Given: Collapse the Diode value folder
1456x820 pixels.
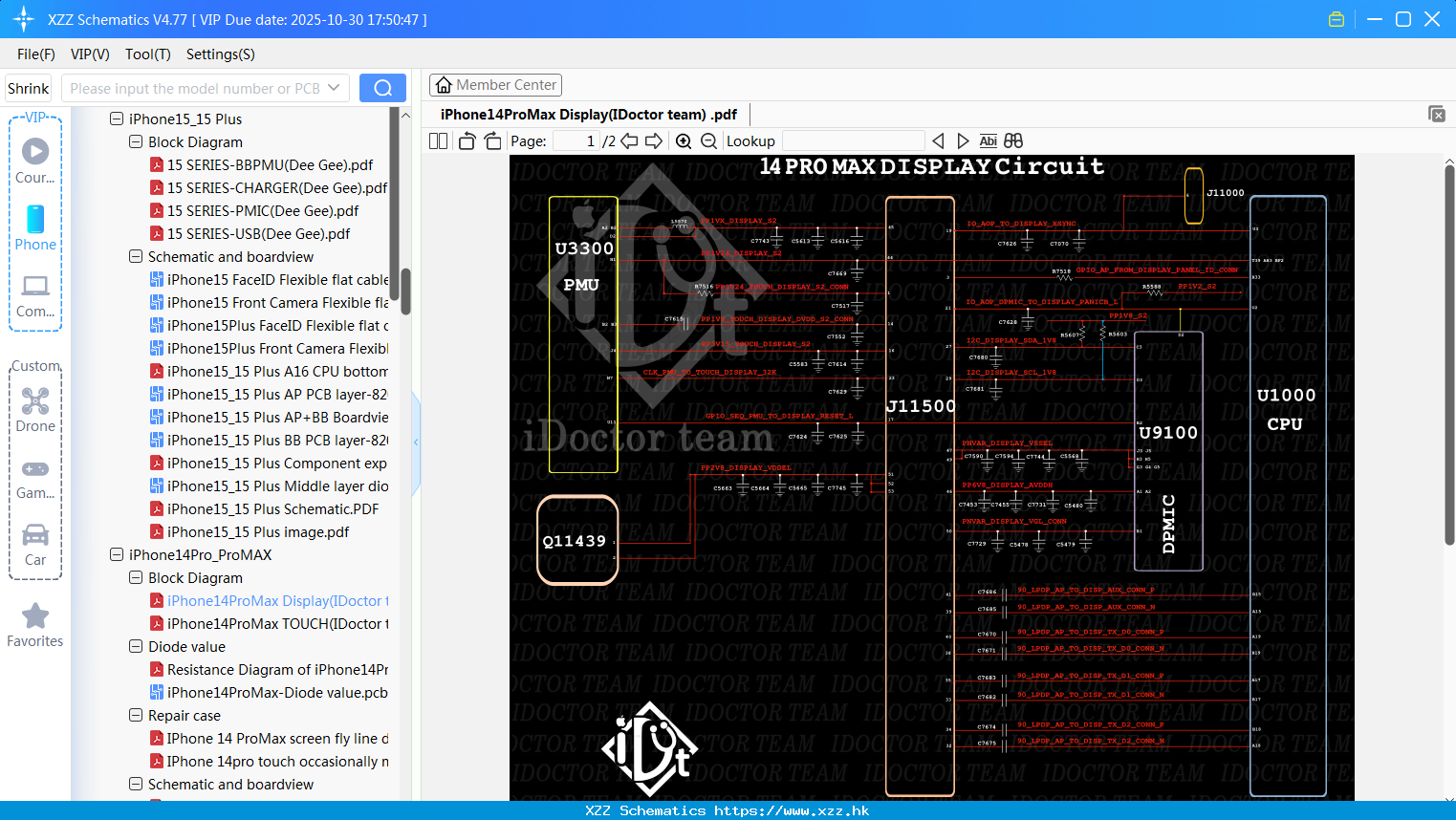Looking at the screenshot, I should click(136, 646).
